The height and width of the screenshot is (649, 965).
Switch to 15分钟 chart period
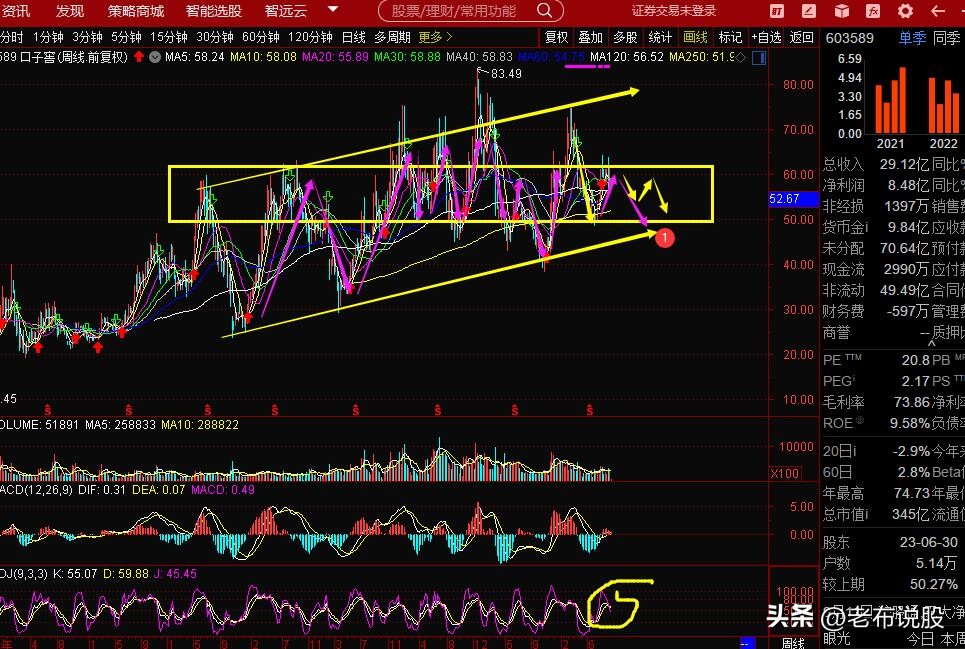point(169,38)
